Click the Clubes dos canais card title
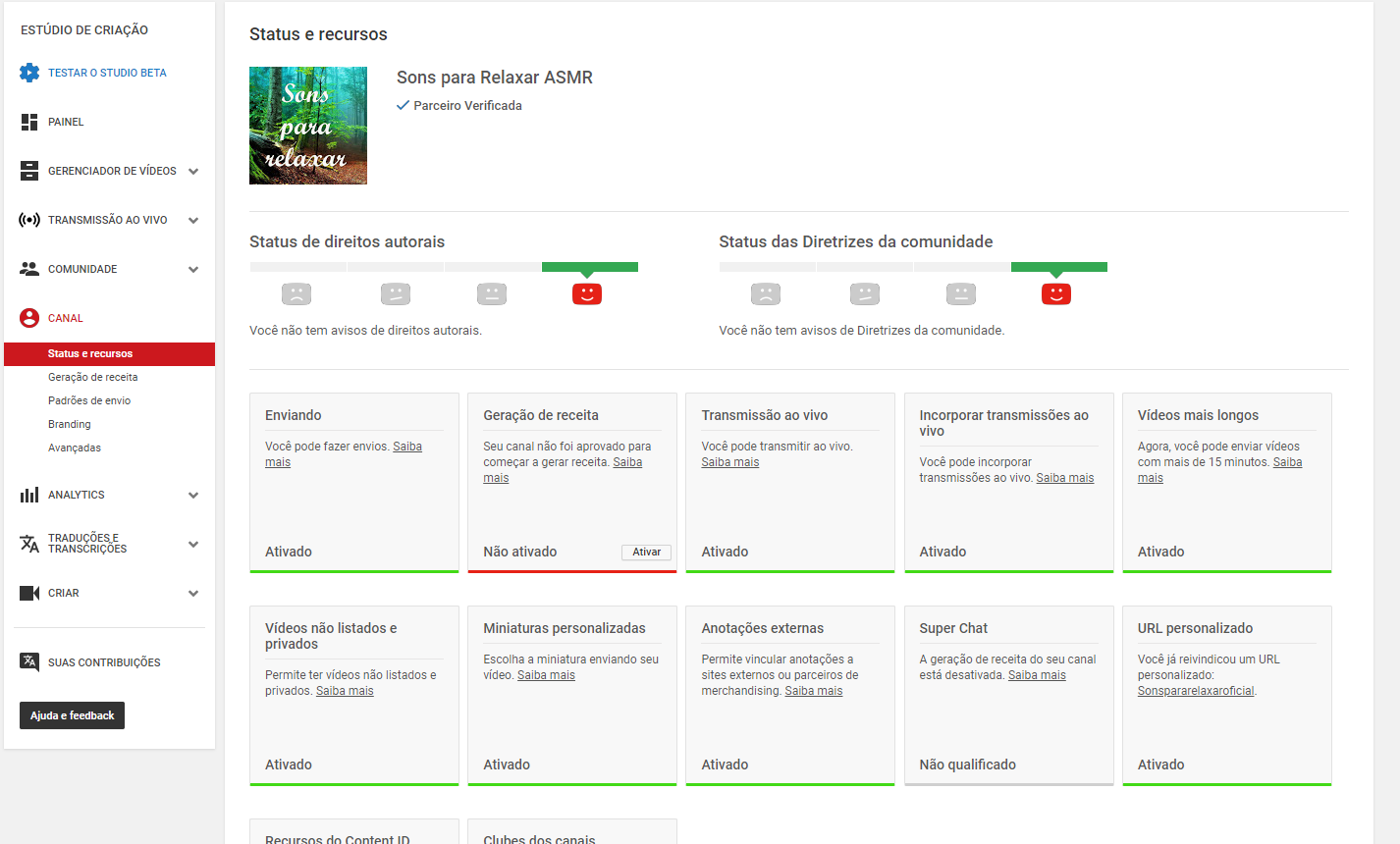Screen dimensions: 1400x844 pos(539,839)
